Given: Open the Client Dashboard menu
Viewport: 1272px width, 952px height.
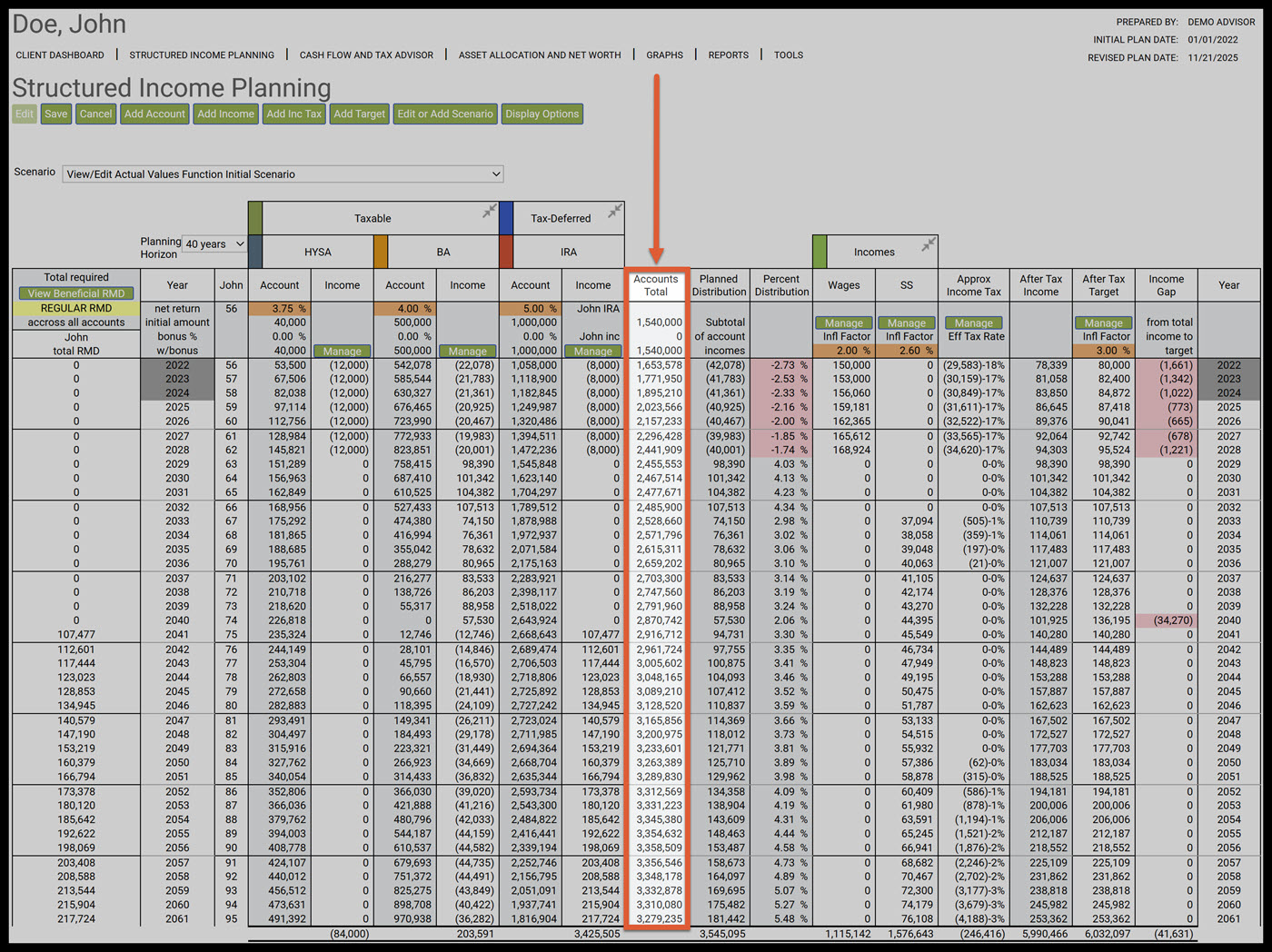Looking at the screenshot, I should coord(60,55).
